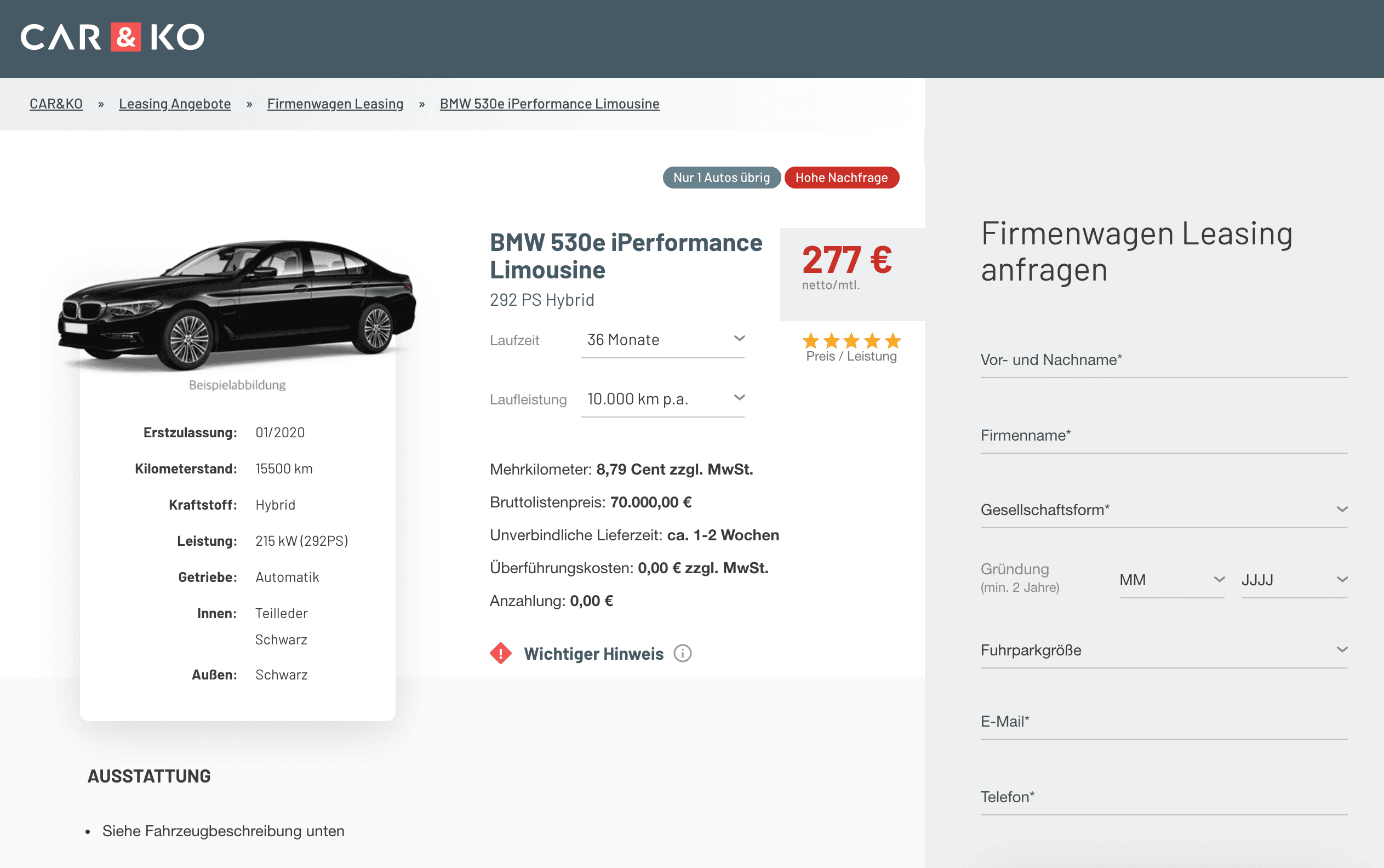The height and width of the screenshot is (868, 1384).
Task: Open the Leasing Angebote breadcrumb link
Action: pos(175,104)
